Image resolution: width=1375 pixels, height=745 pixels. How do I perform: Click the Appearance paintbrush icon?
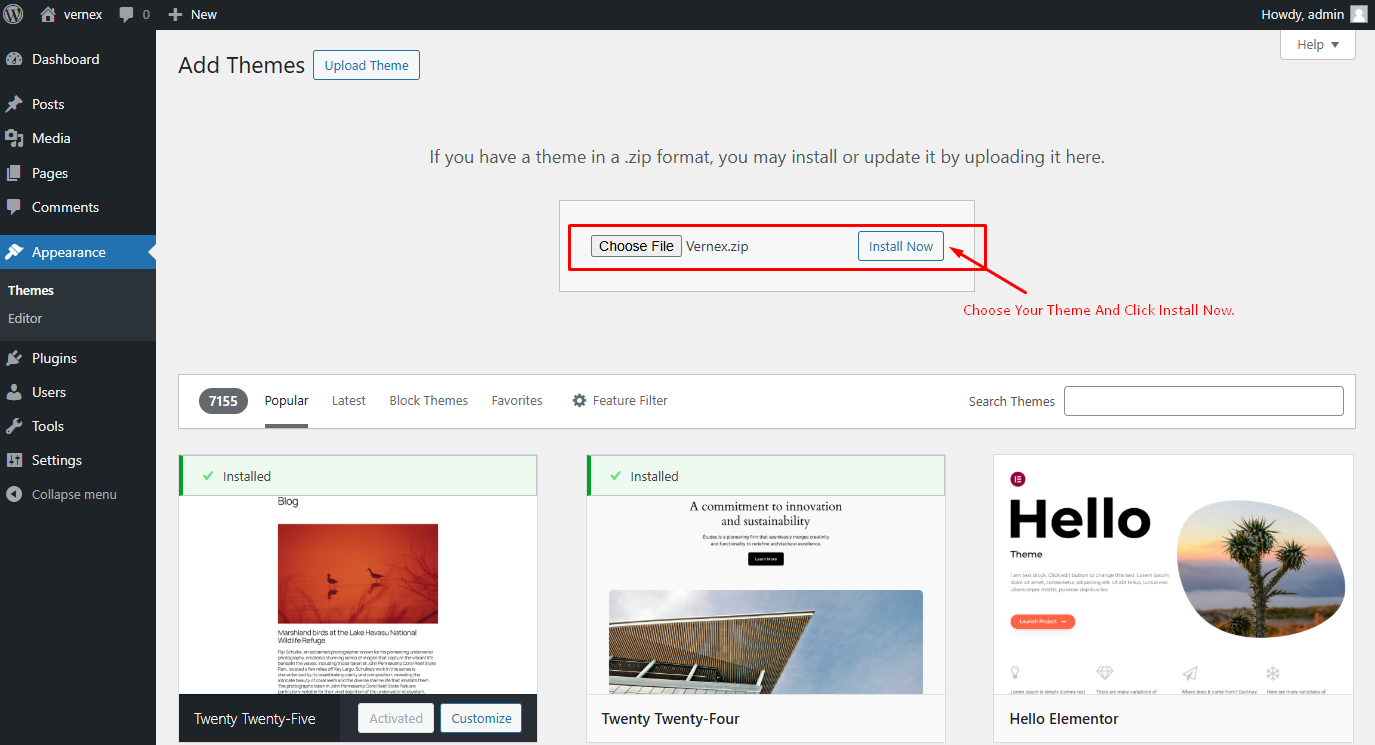(14, 252)
